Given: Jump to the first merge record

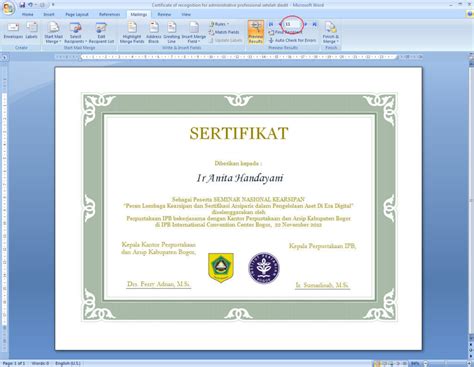Looking at the screenshot, I should coord(271,24).
